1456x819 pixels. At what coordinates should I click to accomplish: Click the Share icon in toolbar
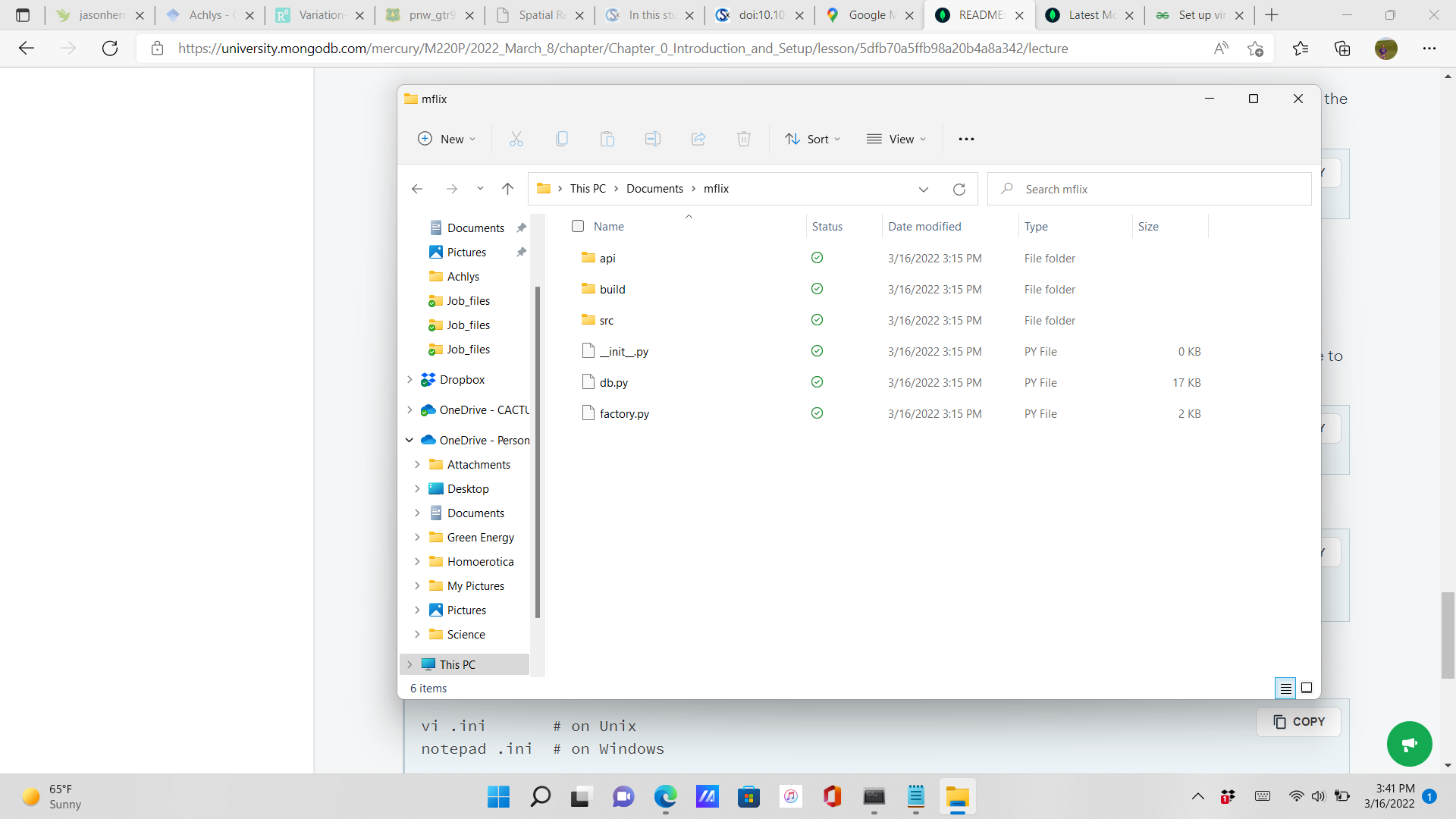(x=698, y=139)
